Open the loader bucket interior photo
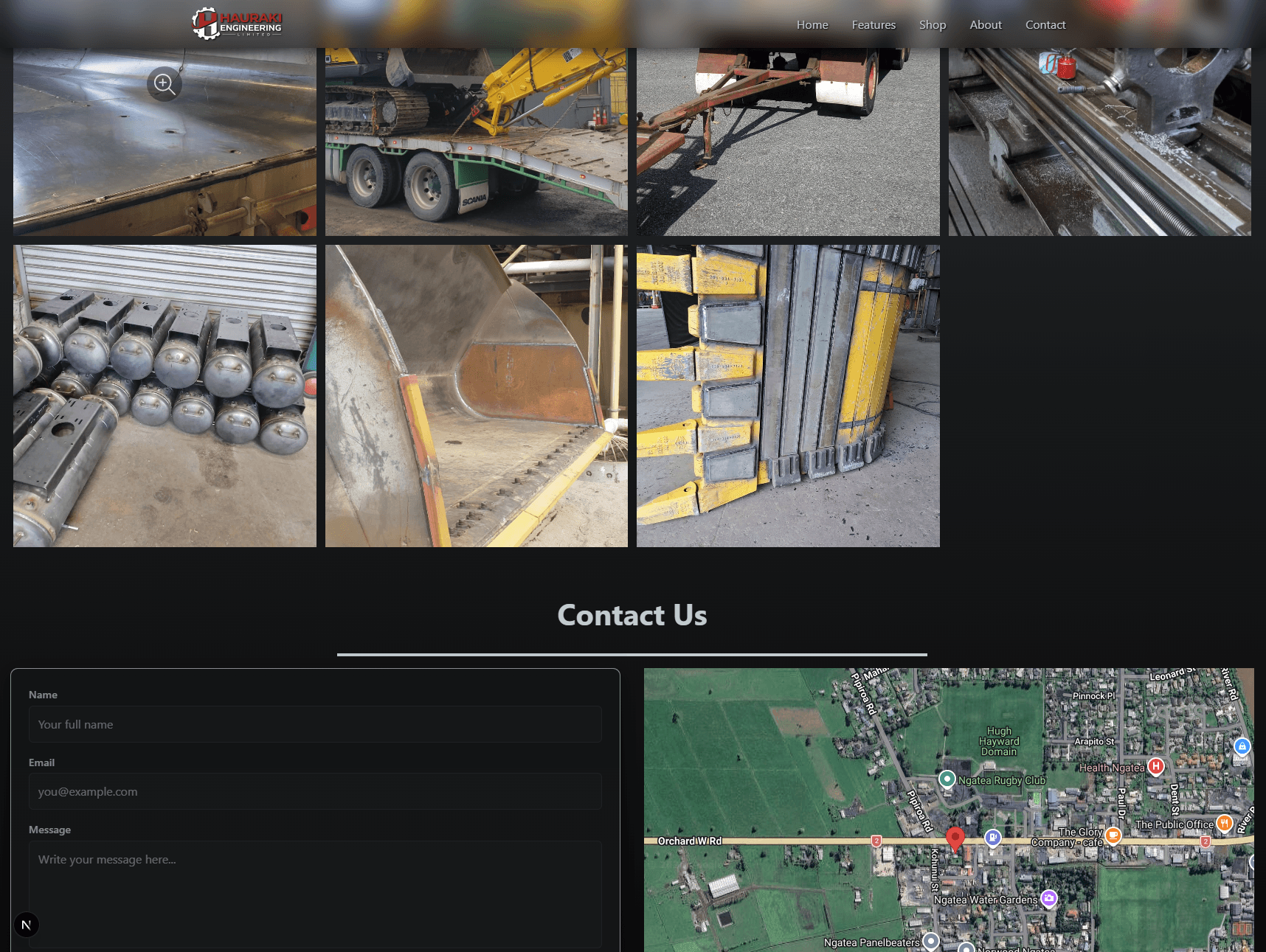1266x952 pixels. tap(477, 396)
